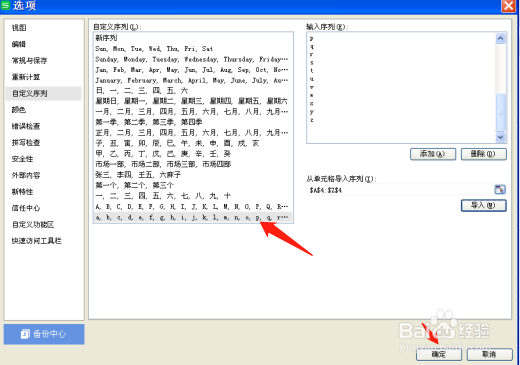Select the 市场一部, 市场二部 sequence
This screenshot has width=520, height=365.
click(x=193, y=164)
